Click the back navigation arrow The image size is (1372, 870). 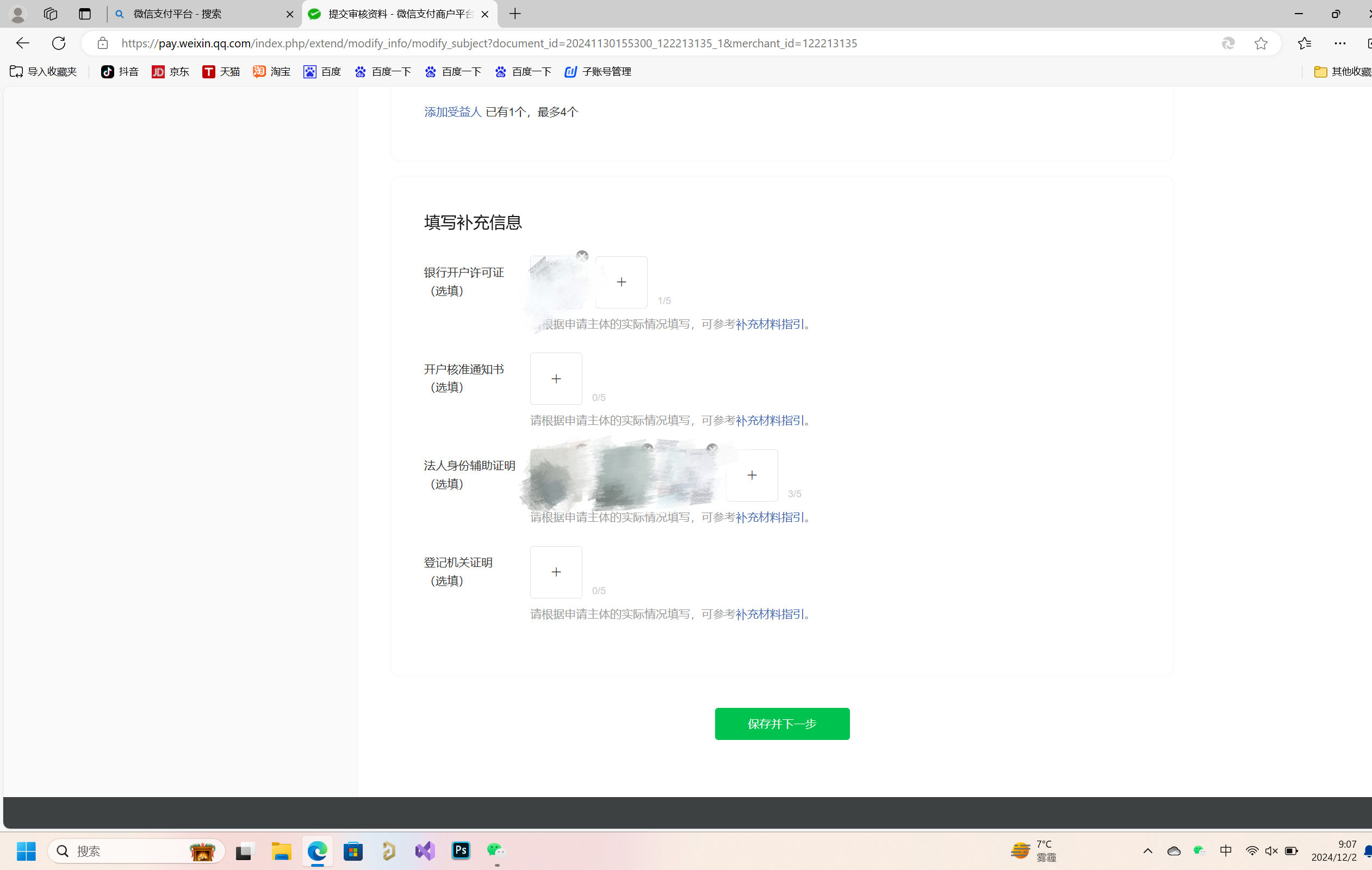point(23,44)
